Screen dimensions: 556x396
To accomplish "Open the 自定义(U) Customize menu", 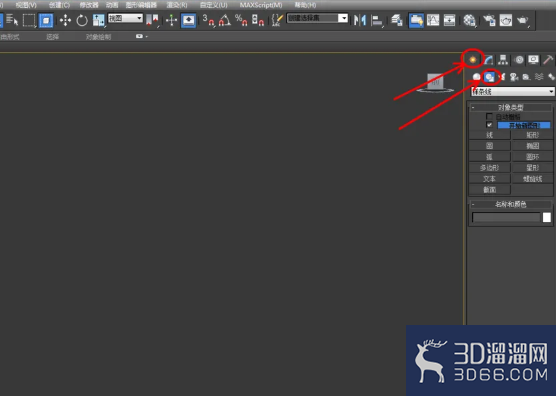I will (x=213, y=5).
